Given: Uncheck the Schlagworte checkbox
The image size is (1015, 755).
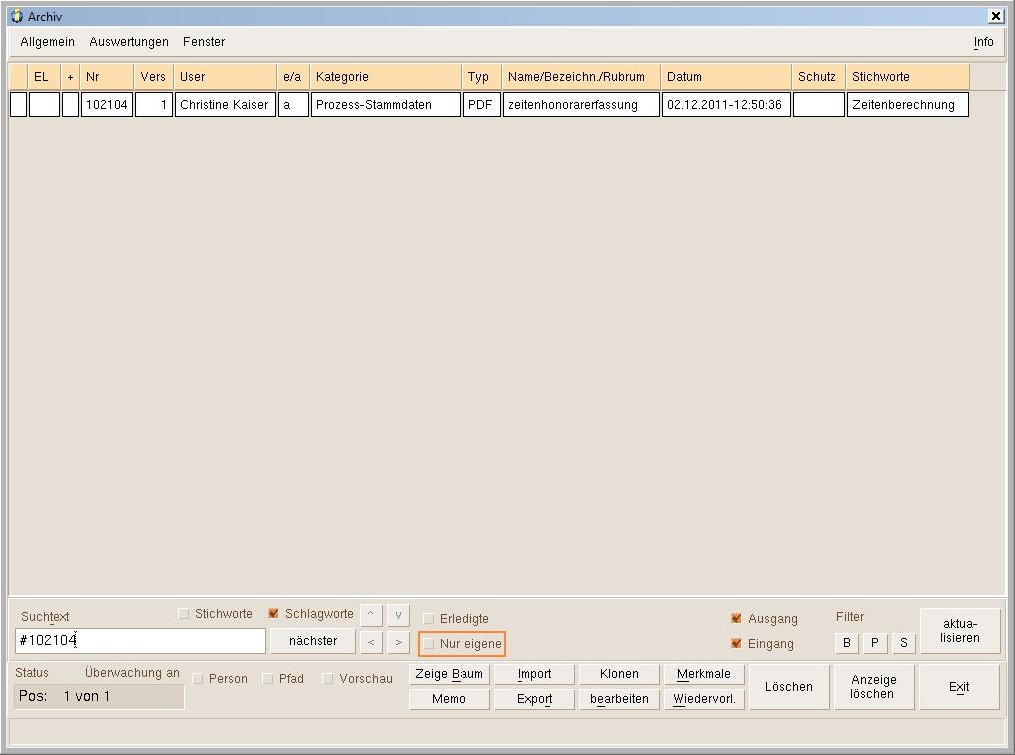Looking at the screenshot, I should pyautogui.click(x=274, y=614).
